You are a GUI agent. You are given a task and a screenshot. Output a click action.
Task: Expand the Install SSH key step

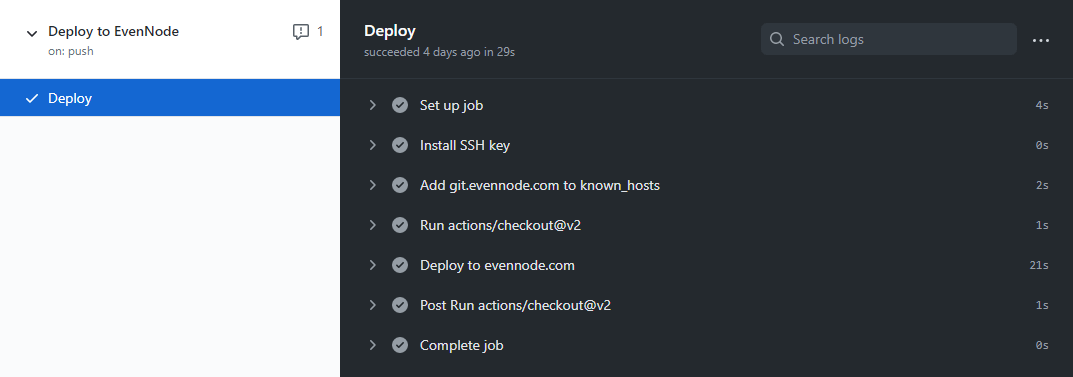tap(372, 145)
